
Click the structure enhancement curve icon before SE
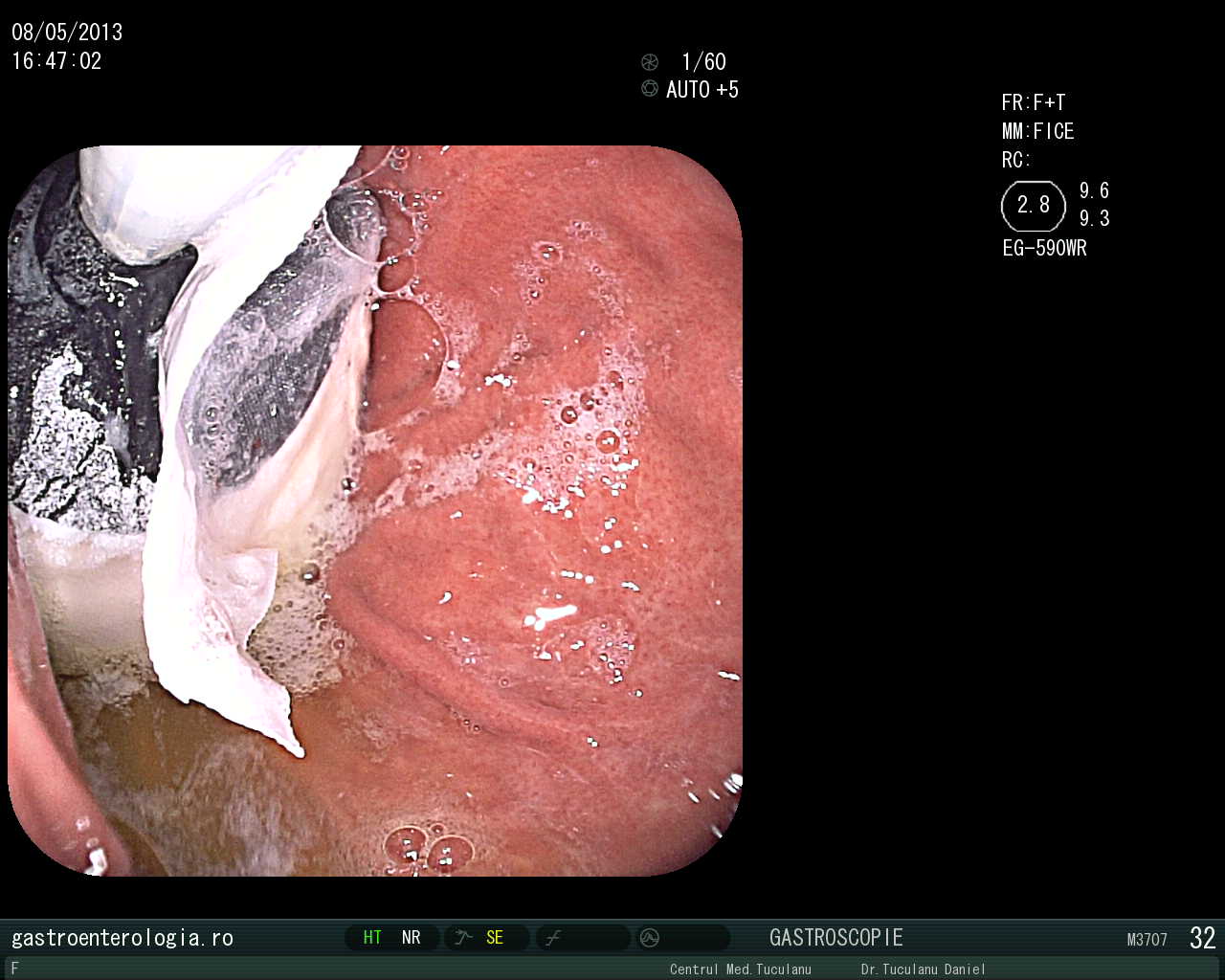point(464,938)
